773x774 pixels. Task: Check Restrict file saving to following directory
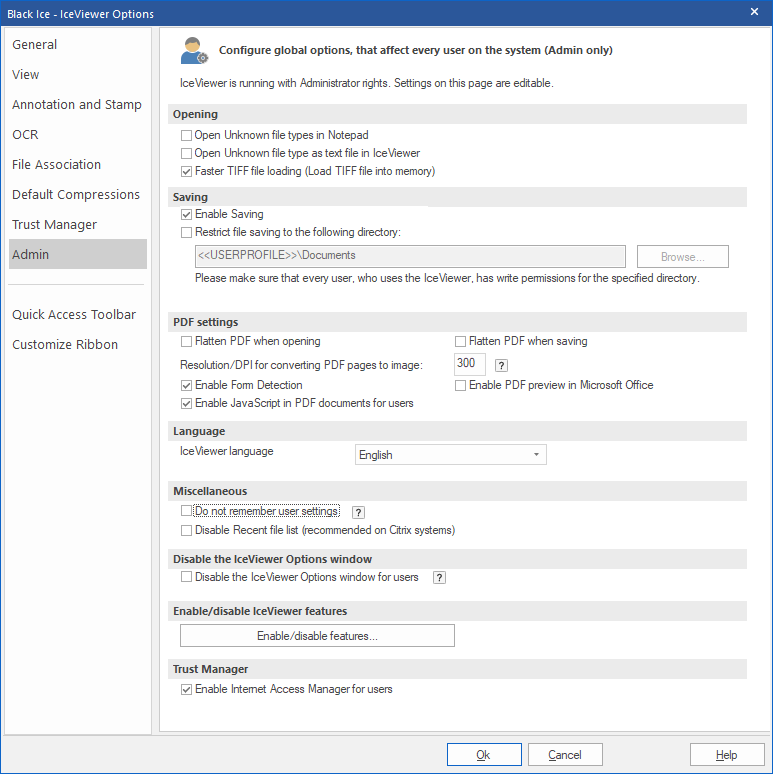pyautogui.click(x=186, y=232)
